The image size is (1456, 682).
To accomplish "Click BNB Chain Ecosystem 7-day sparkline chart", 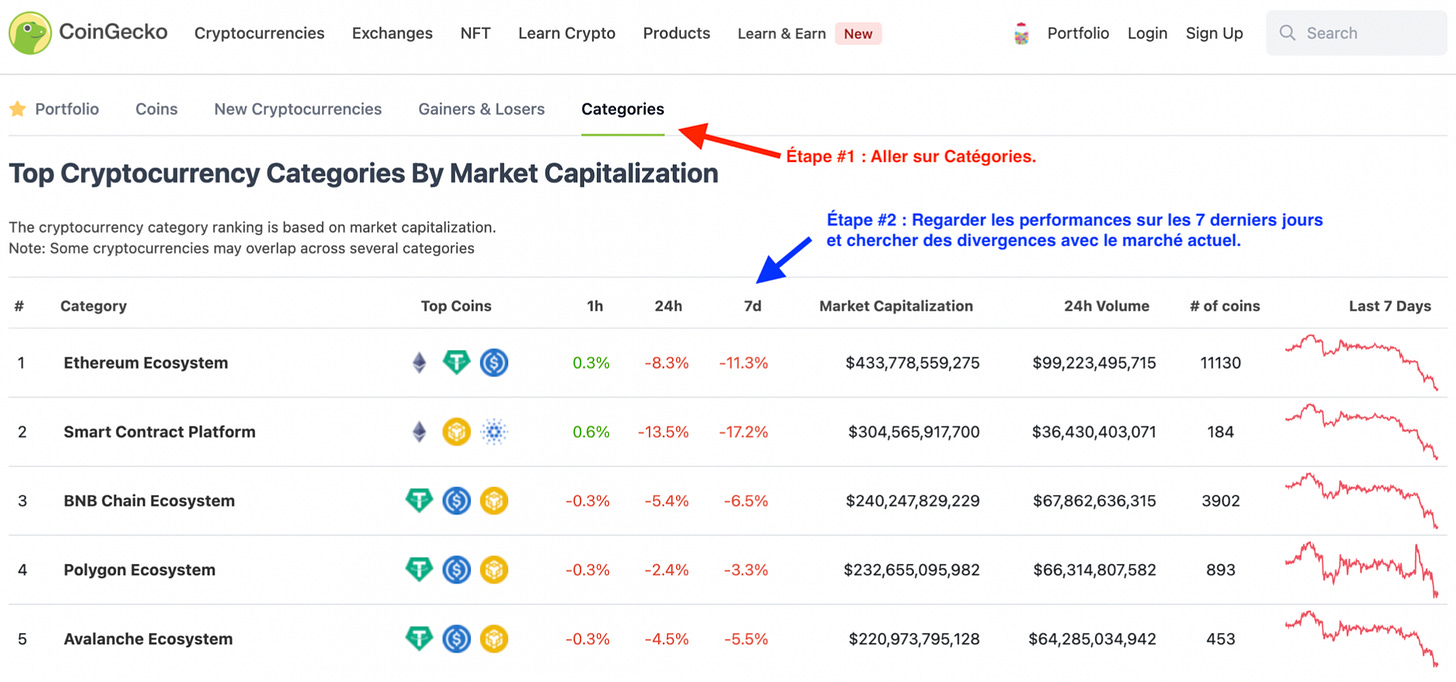I will pyautogui.click(x=1362, y=500).
